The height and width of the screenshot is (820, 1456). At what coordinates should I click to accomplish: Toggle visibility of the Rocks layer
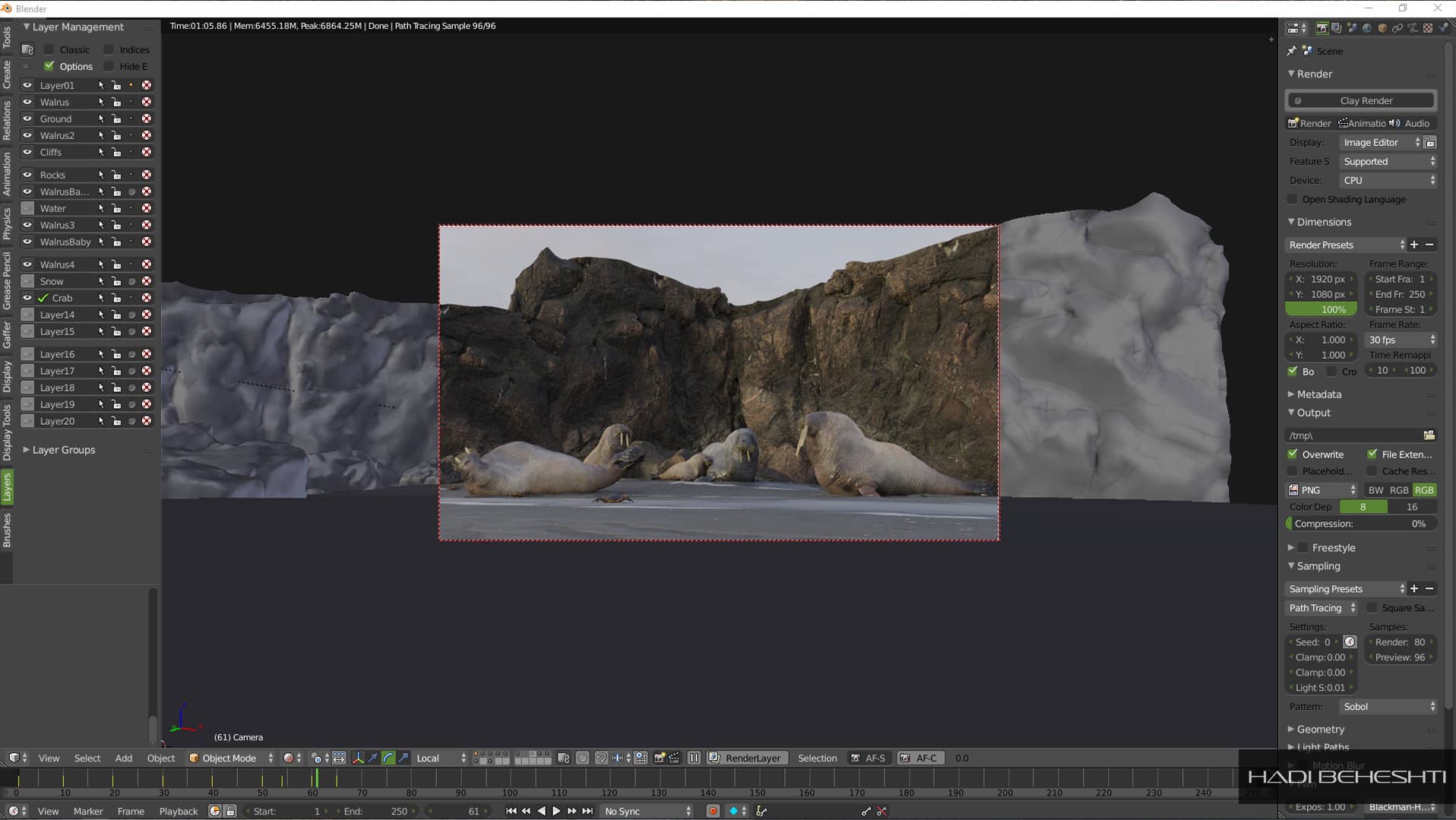pos(27,175)
